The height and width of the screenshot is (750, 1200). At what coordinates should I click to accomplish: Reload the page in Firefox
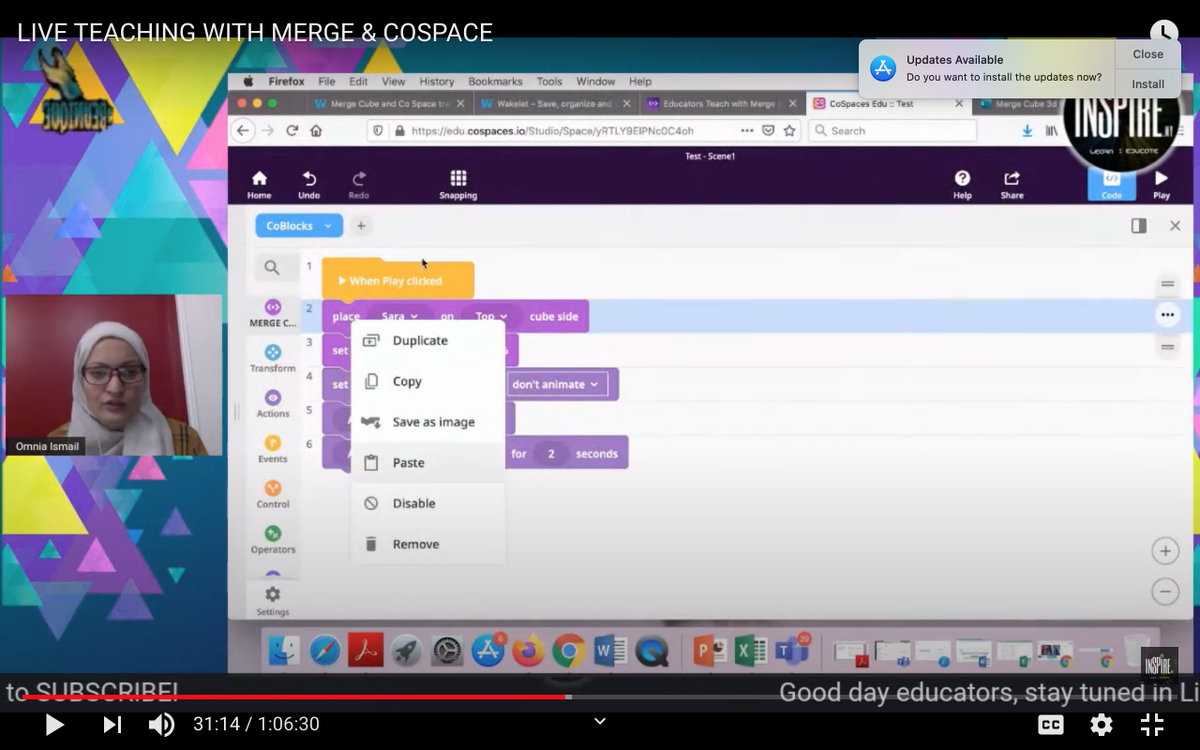point(292,130)
